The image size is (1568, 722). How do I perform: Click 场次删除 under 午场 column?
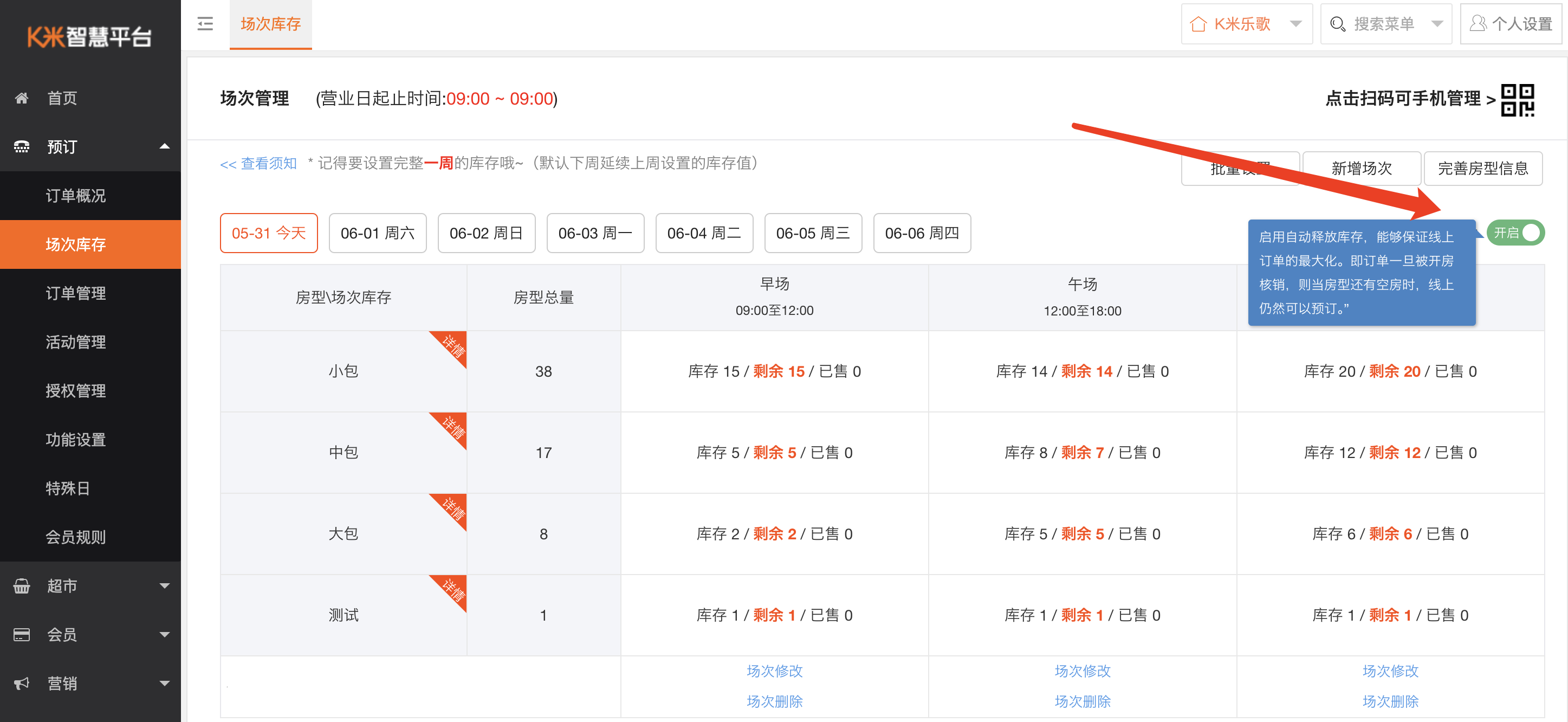point(1082,701)
